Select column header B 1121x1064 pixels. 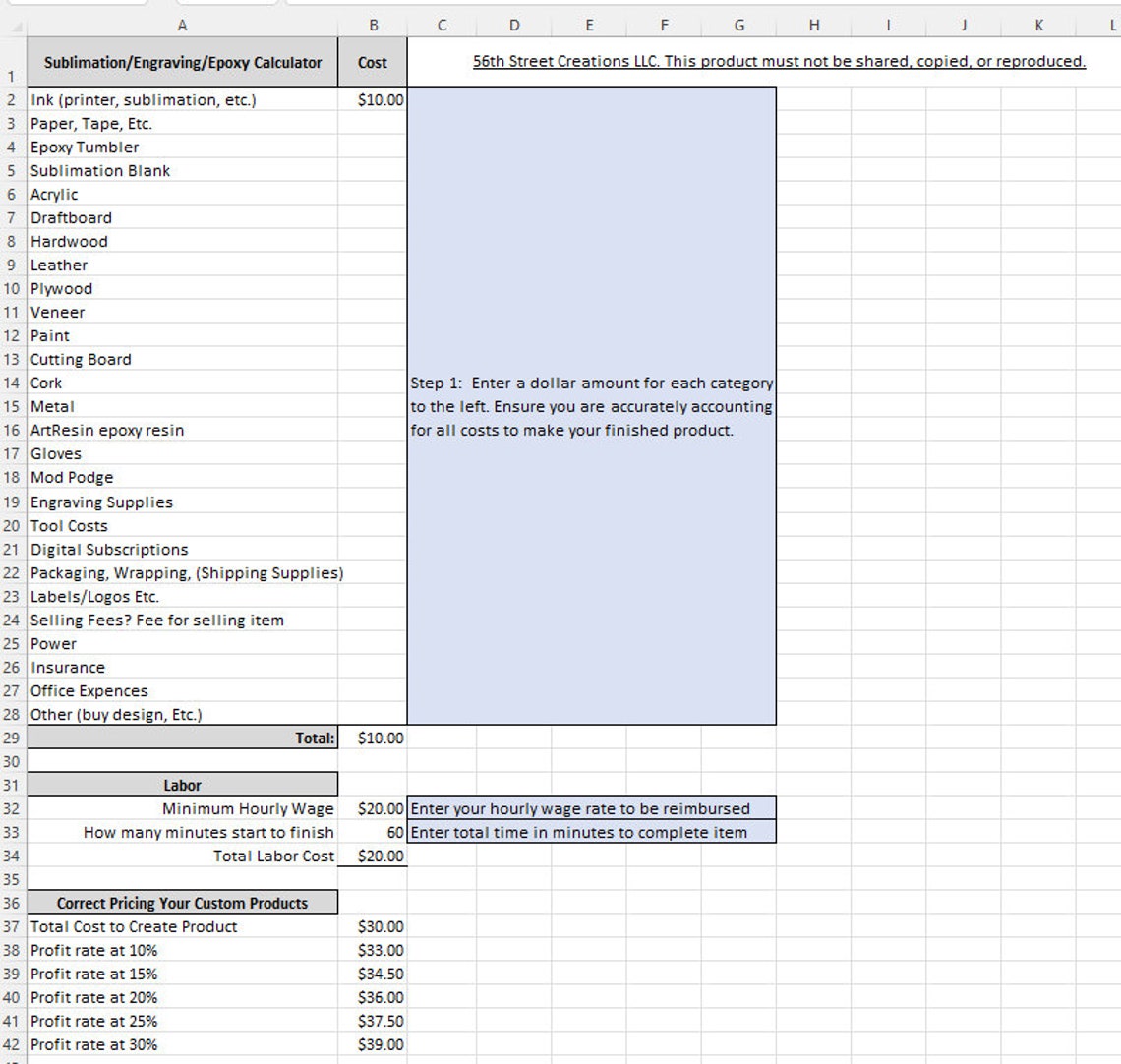372,25
